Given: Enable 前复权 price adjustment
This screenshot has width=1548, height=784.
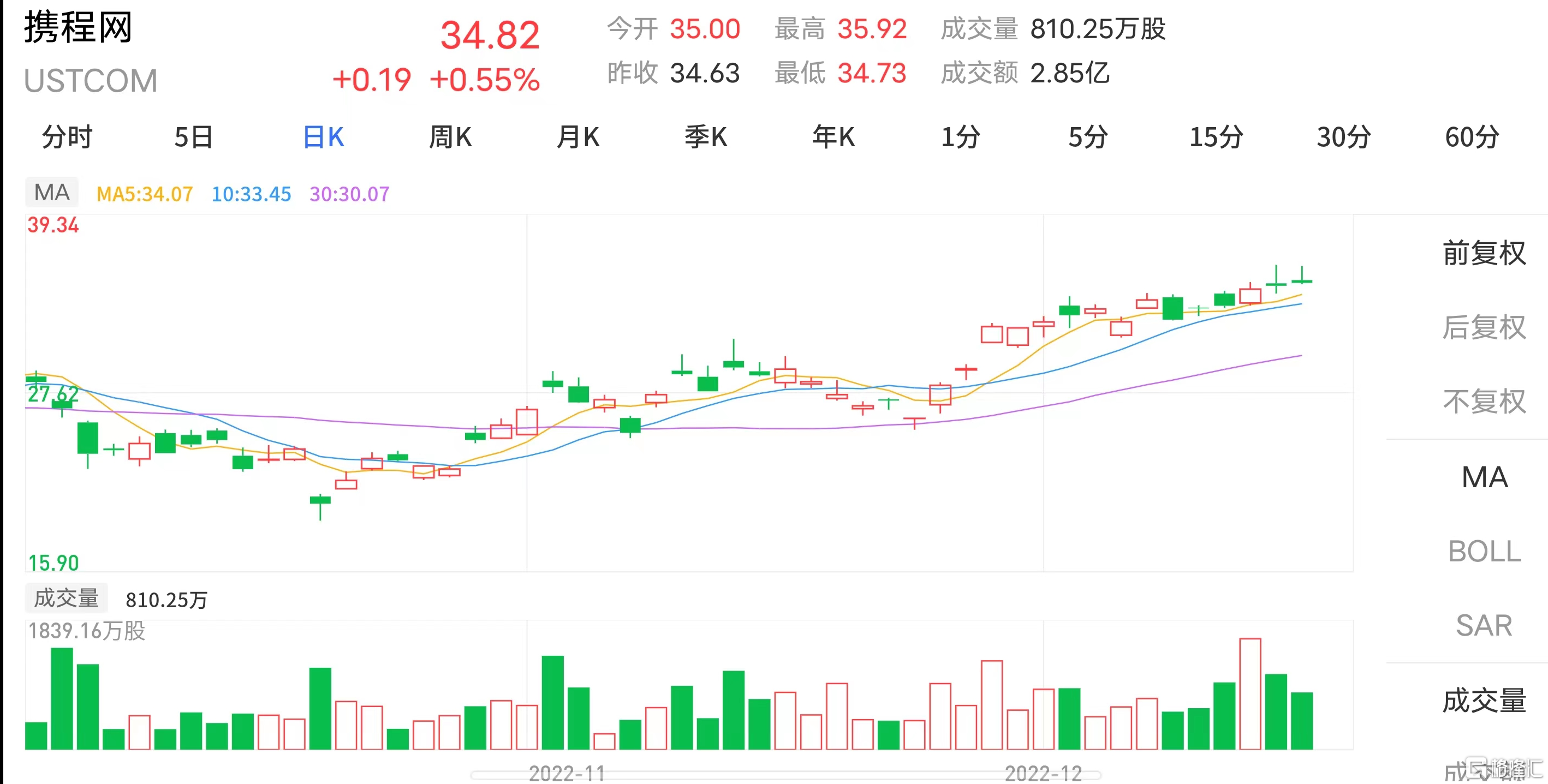Looking at the screenshot, I should pyautogui.click(x=1484, y=253).
